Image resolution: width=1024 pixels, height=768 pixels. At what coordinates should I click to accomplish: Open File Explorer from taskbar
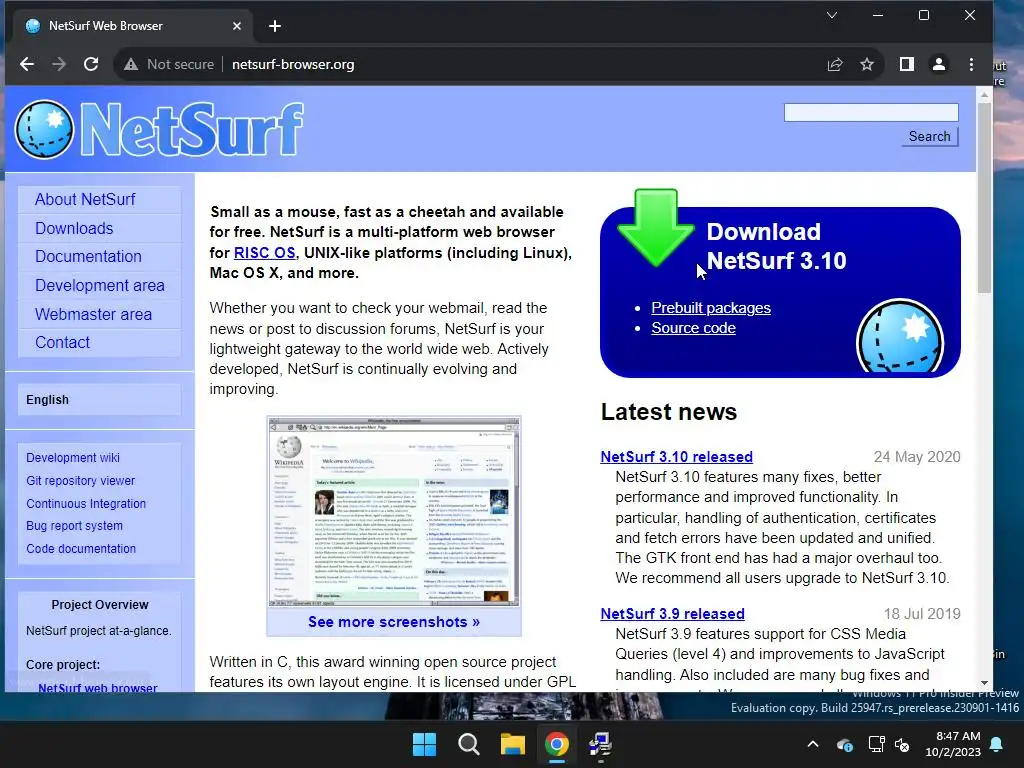[513, 744]
